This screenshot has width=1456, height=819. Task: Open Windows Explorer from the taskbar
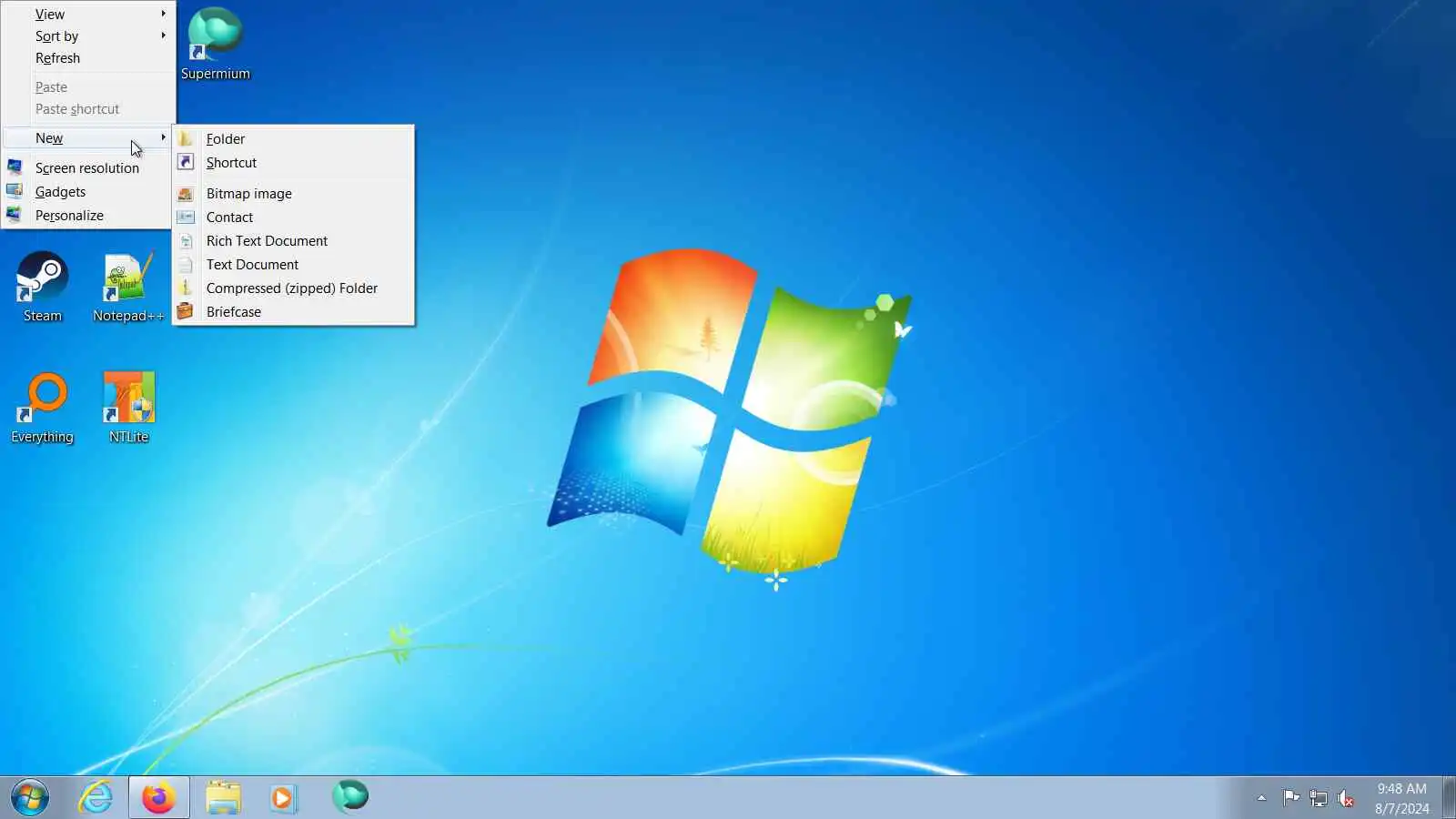point(223,798)
